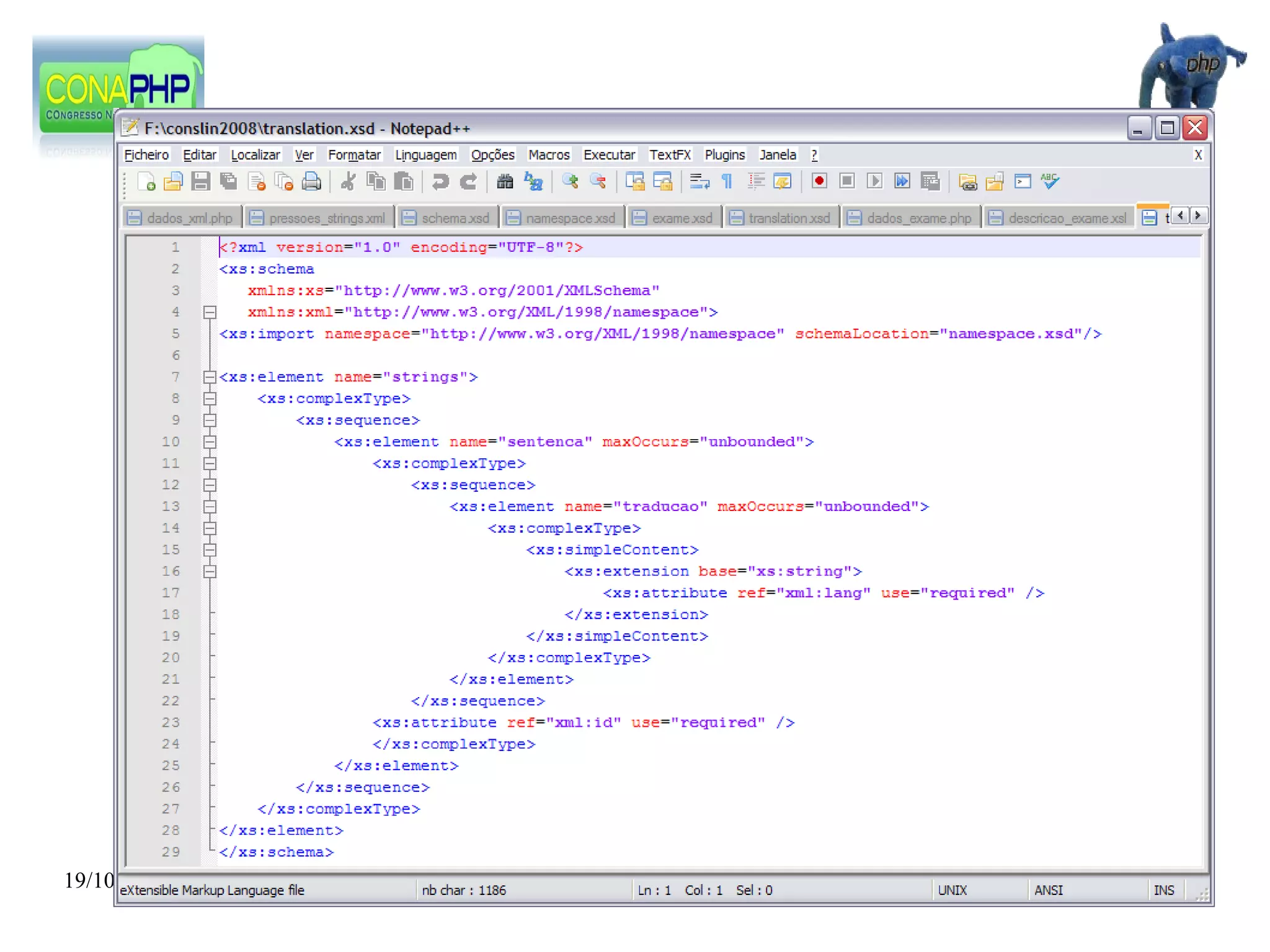
Task: Open the TextFX menu
Action: [x=670, y=155]
